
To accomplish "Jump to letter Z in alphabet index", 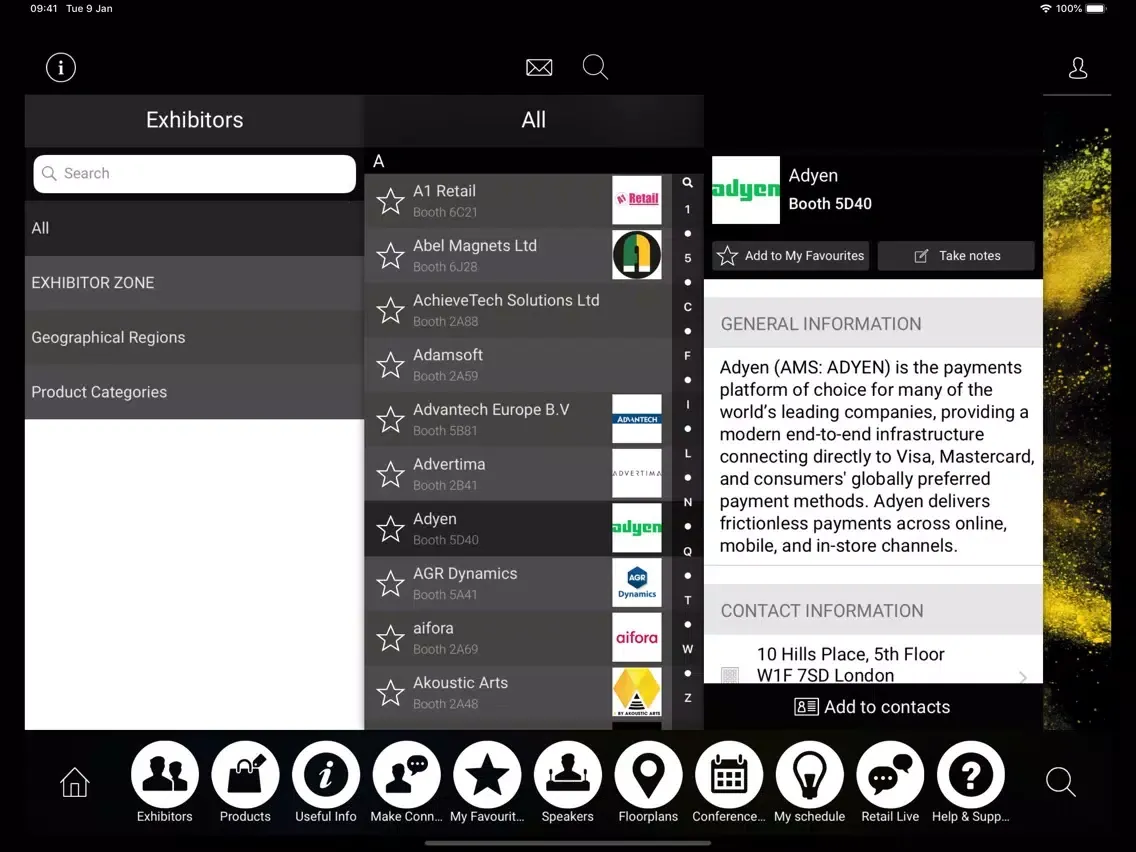I will click(688, 698).
